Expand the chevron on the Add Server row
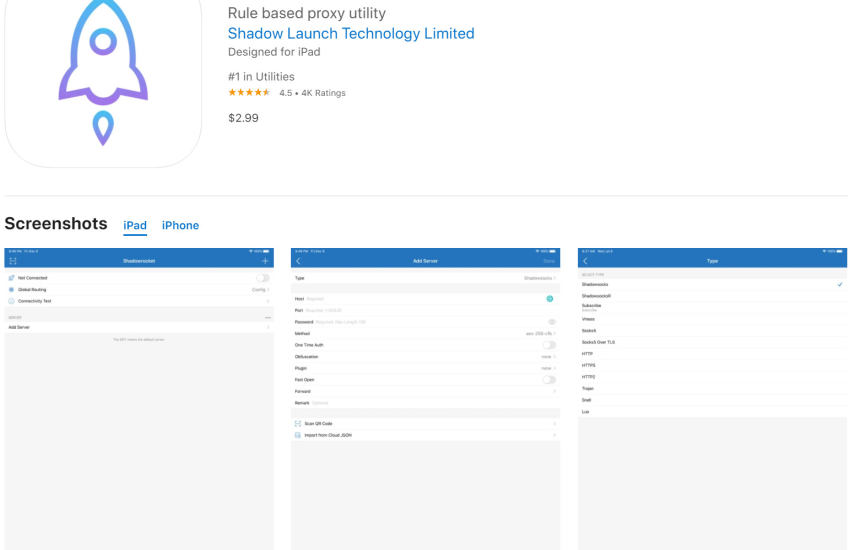 (x=268, y=327)
